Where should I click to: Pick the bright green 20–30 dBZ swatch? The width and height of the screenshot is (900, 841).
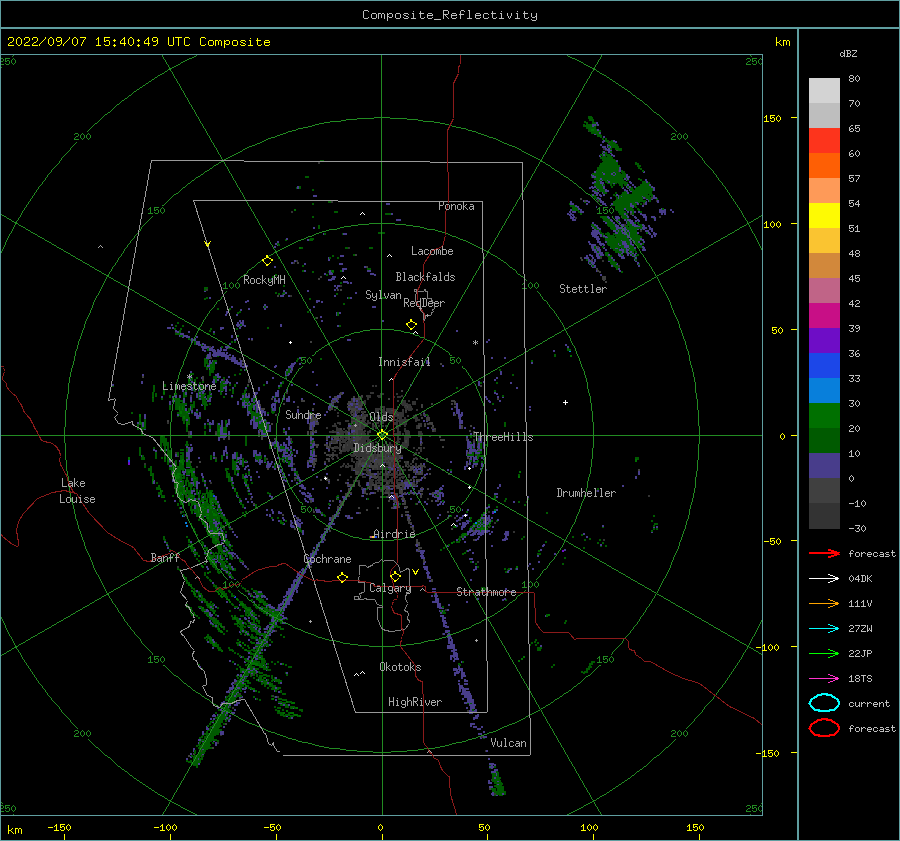click(824, 415)
